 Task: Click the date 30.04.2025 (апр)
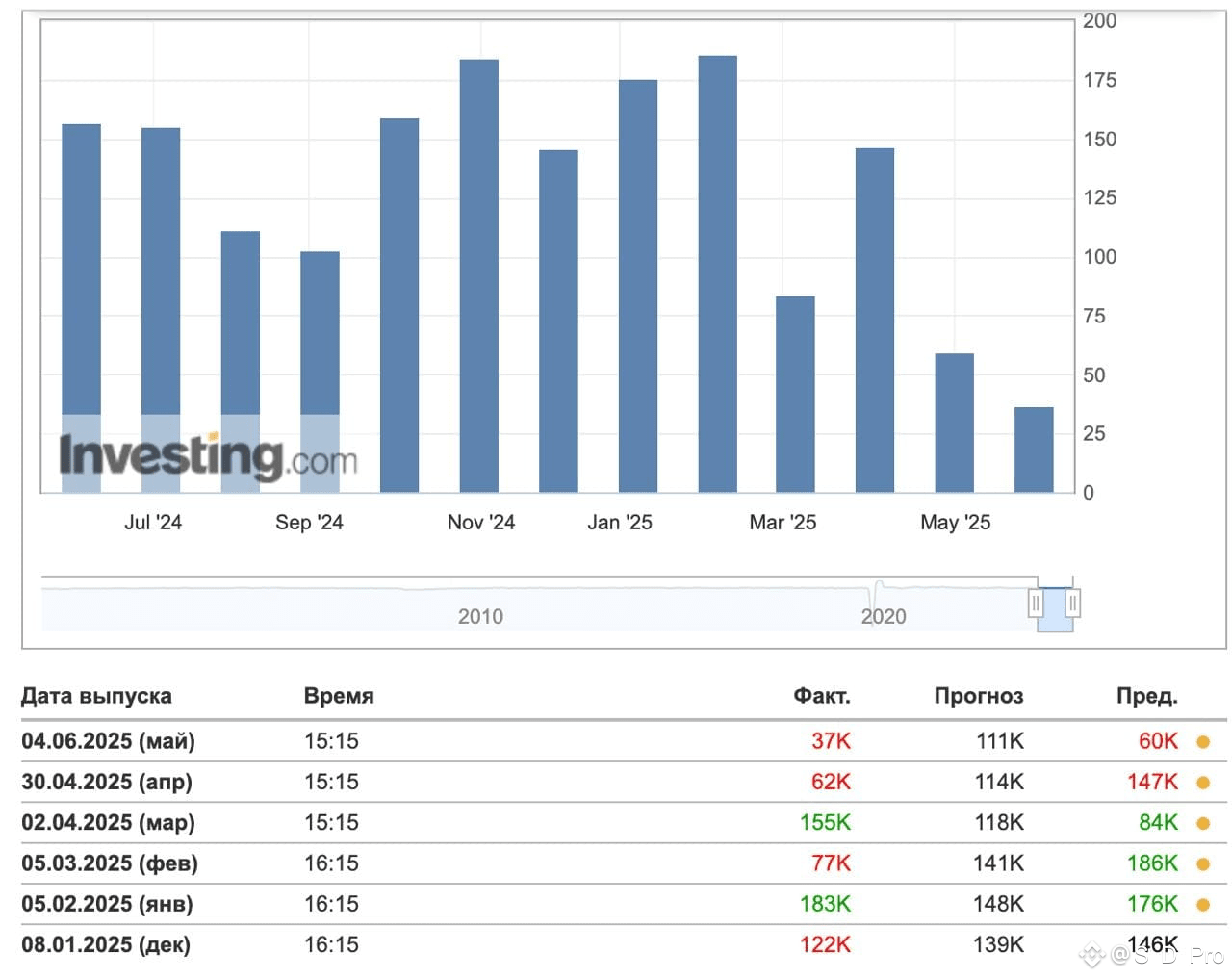point(107,782)
